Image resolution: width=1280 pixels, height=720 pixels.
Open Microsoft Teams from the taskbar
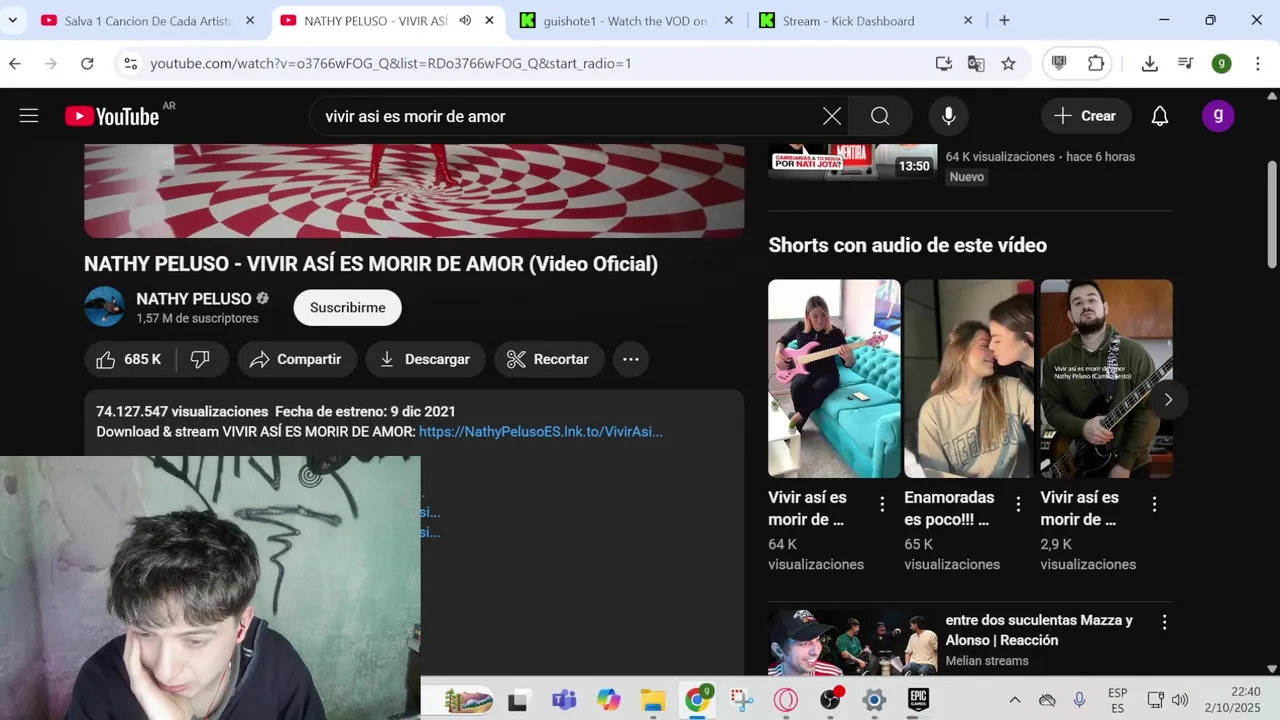point(564,700)
